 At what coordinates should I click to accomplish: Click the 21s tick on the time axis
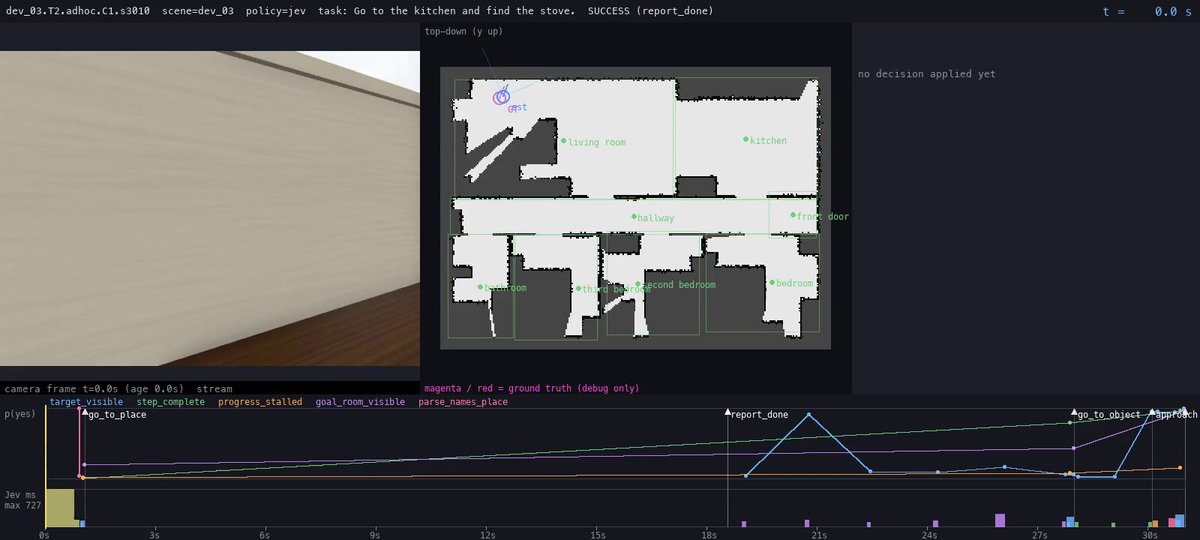(x=818, y=534)
